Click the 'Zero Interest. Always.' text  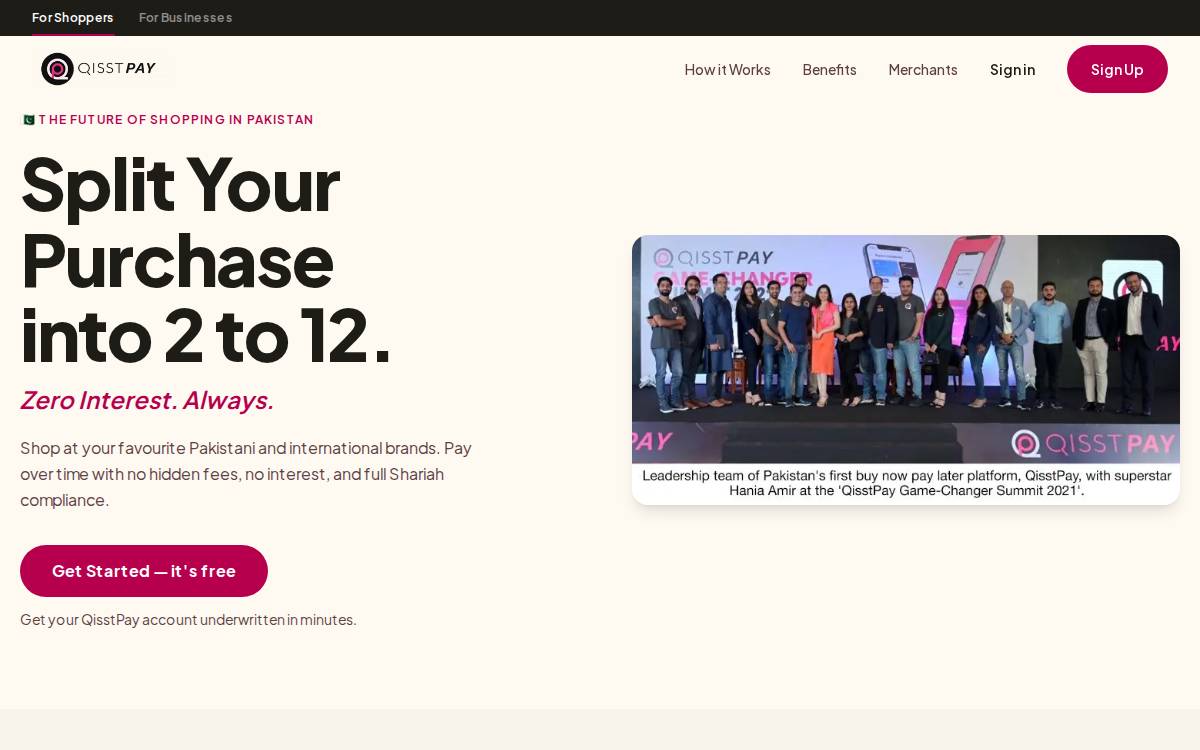pos(147,400)
